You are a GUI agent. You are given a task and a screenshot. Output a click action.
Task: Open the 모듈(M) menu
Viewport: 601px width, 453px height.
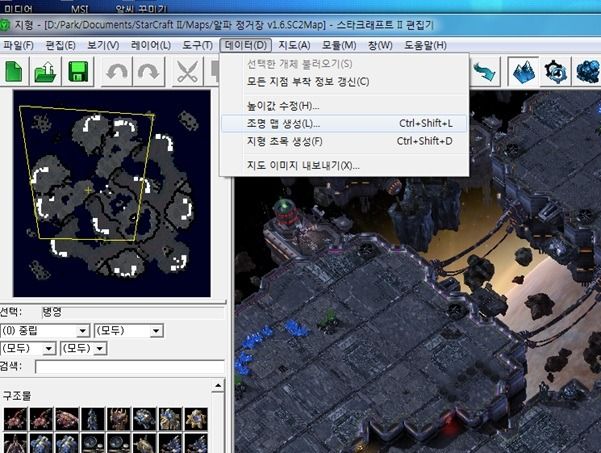[339, 45]
